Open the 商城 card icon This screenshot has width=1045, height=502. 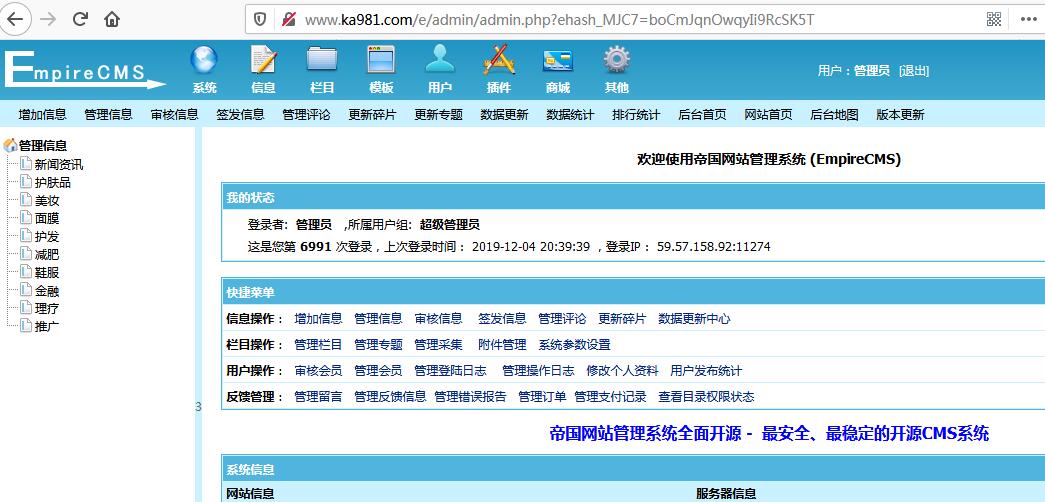(x=558, y=60)
